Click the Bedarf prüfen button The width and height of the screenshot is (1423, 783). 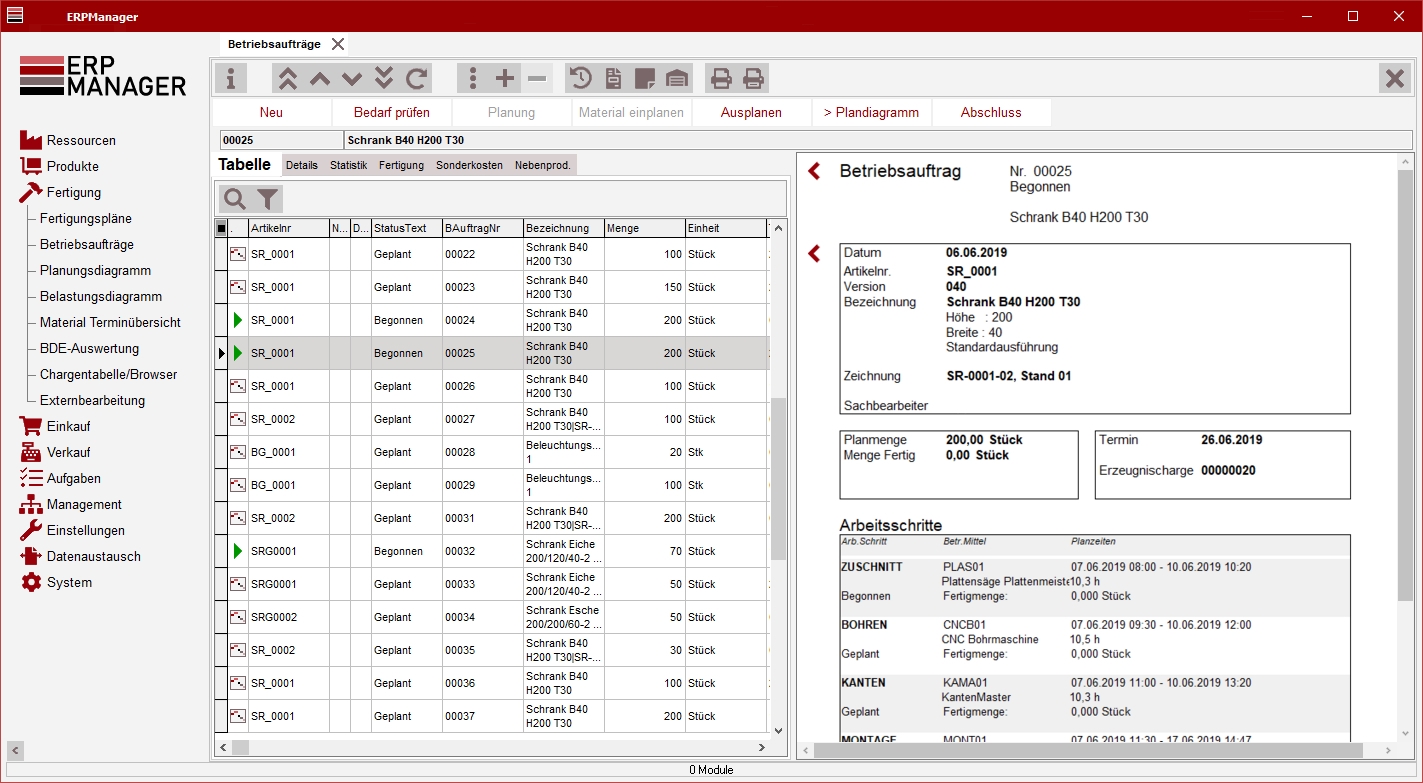click(x=391, y=113)
